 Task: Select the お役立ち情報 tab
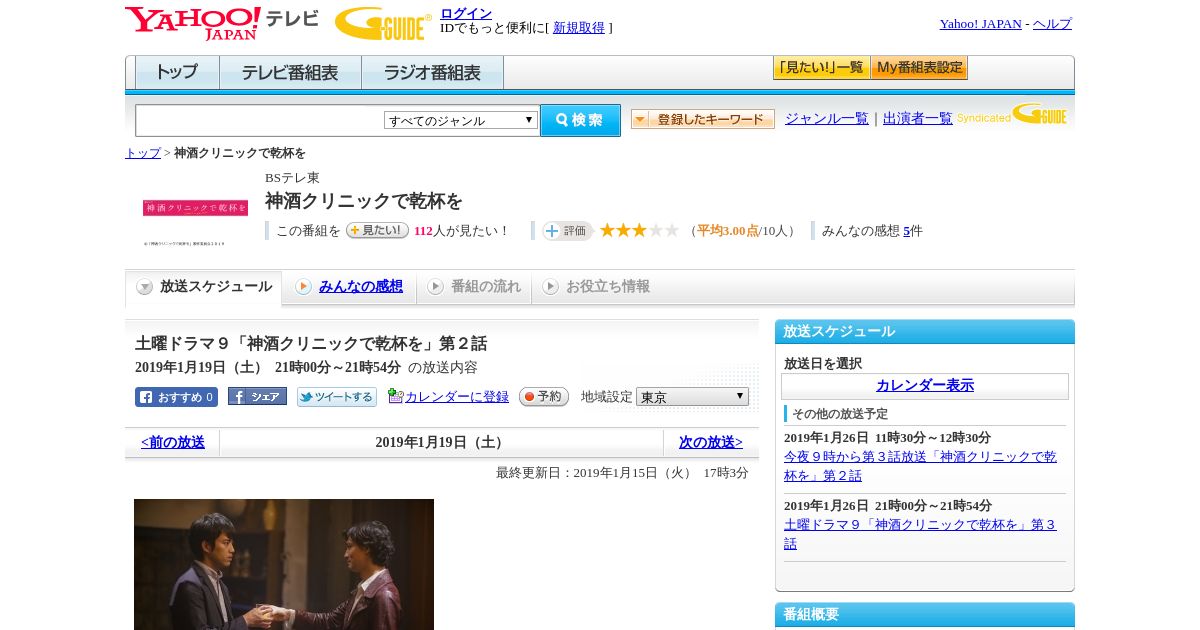pyautogui.click(x=596, y=287)
